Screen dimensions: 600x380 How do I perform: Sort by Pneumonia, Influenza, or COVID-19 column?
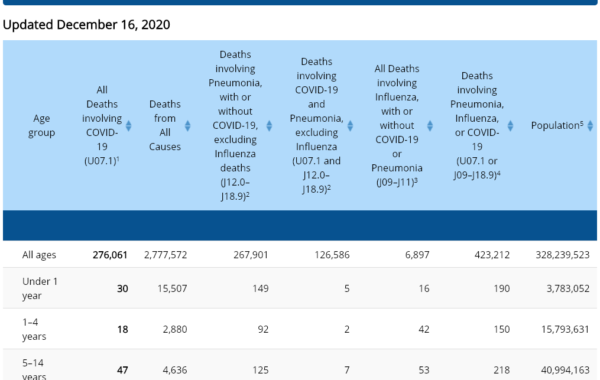(x=510, y=126)
